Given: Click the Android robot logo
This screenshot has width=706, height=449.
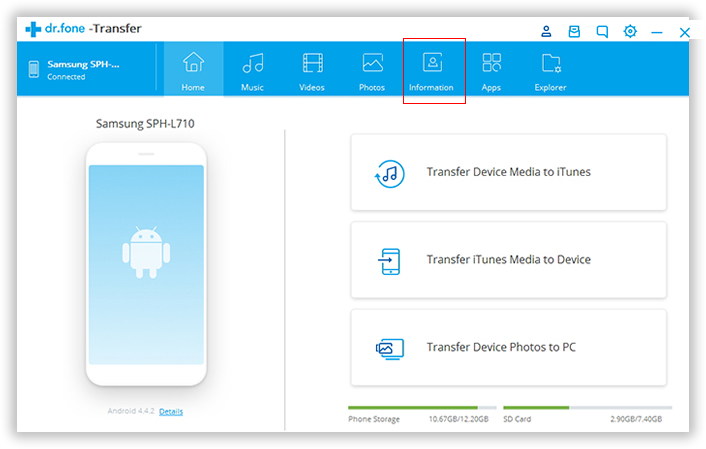Looking at the screenshot, I should pyautogui.click(x=146, y=252).
